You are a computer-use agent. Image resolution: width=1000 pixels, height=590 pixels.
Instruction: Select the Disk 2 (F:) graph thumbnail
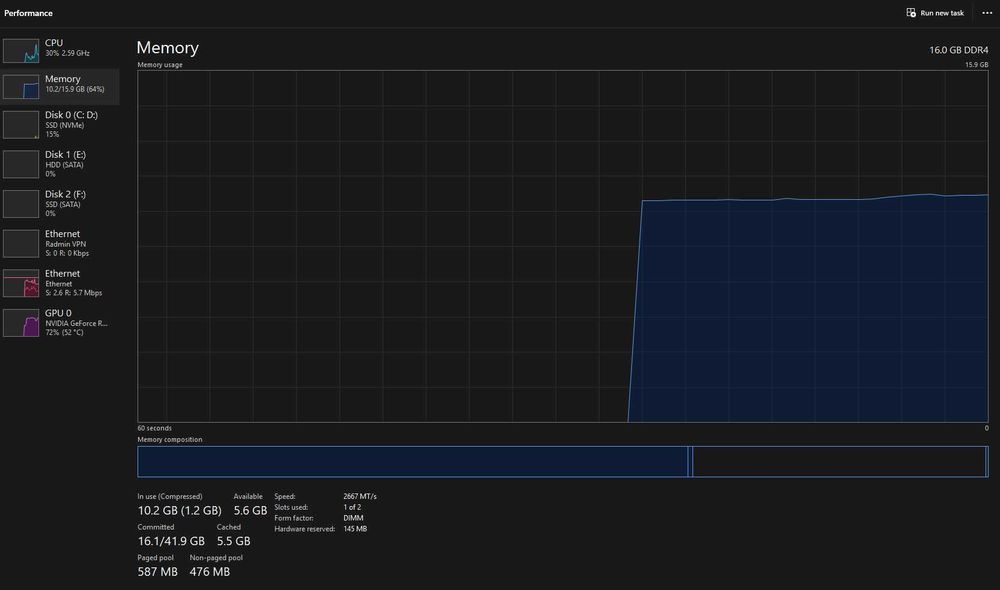coord(21,203)
